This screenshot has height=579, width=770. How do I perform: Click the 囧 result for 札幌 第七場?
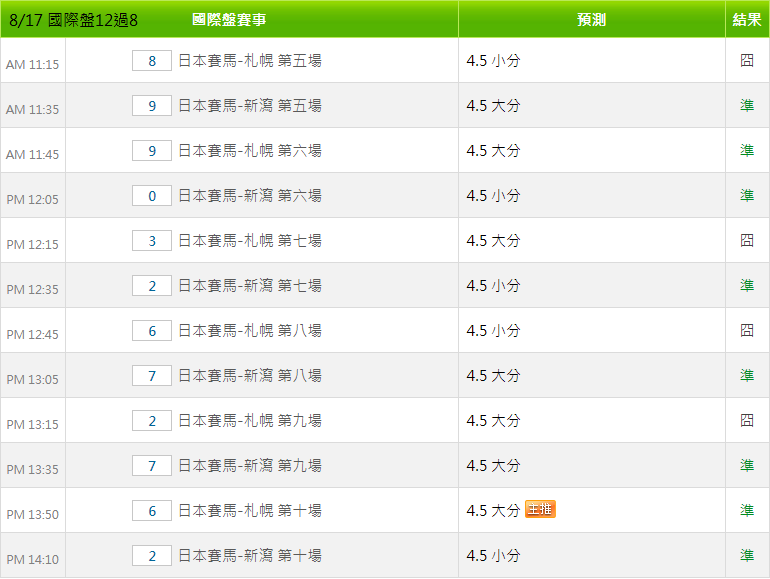(747, 240)
